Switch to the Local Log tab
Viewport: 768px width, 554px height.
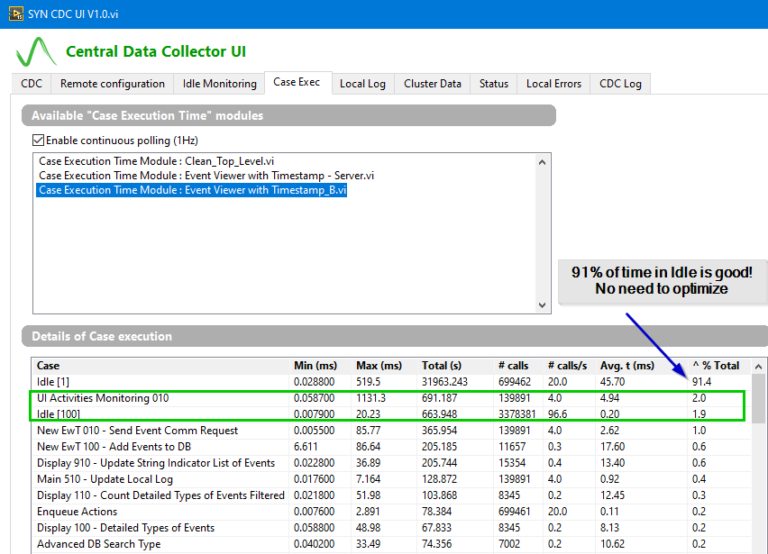tap(362, 84)
